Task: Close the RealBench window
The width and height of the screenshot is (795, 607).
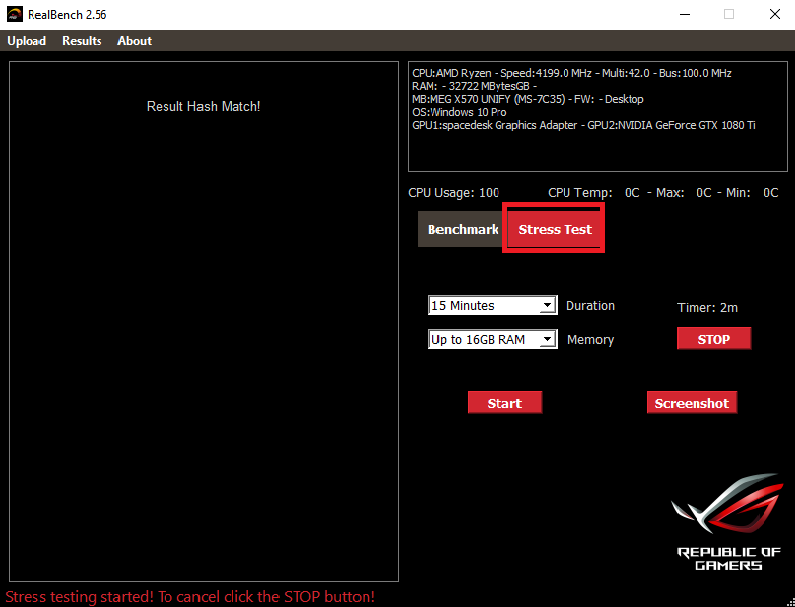Action: pos(774,14)
